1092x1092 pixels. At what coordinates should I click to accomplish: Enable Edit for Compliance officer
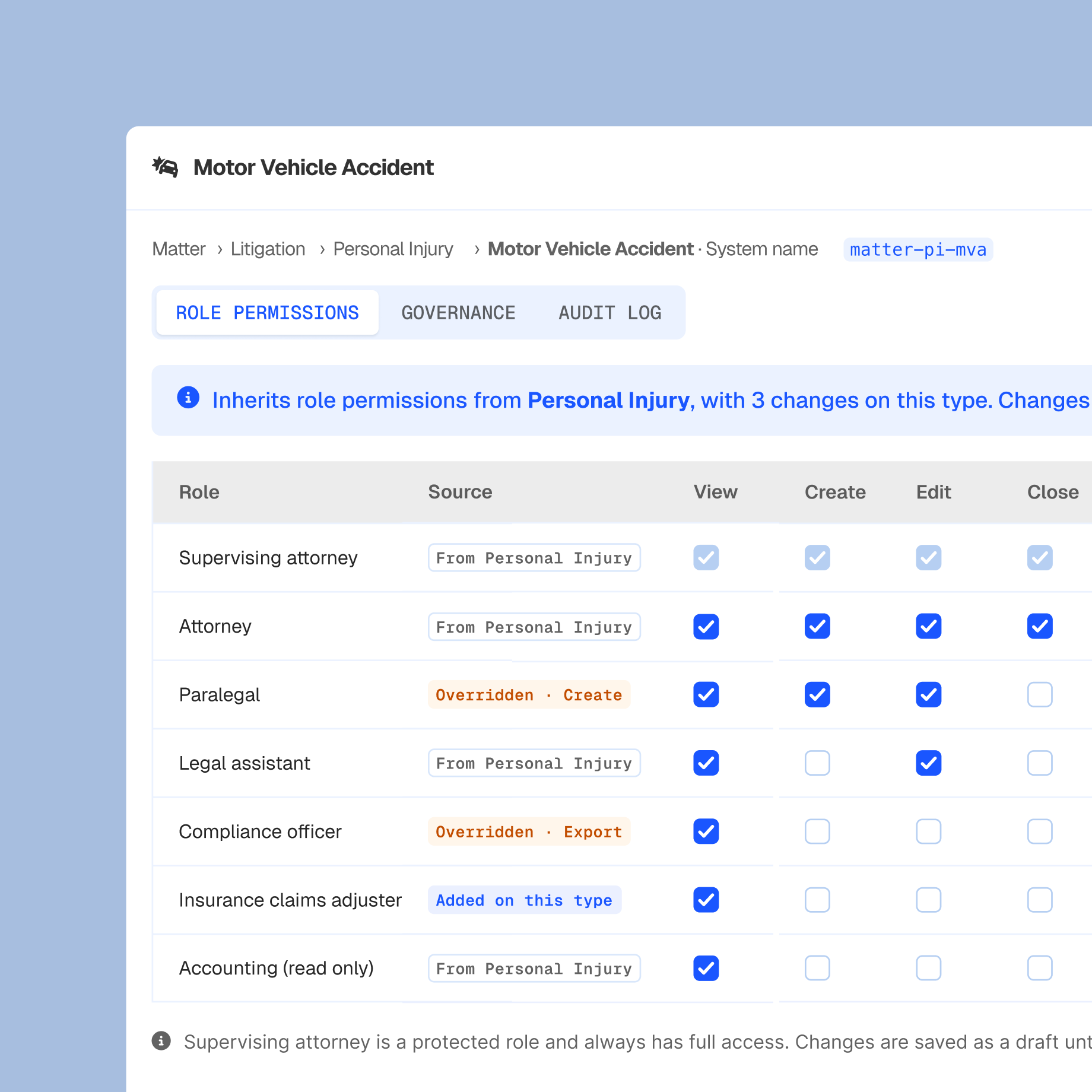click(929, 831)
